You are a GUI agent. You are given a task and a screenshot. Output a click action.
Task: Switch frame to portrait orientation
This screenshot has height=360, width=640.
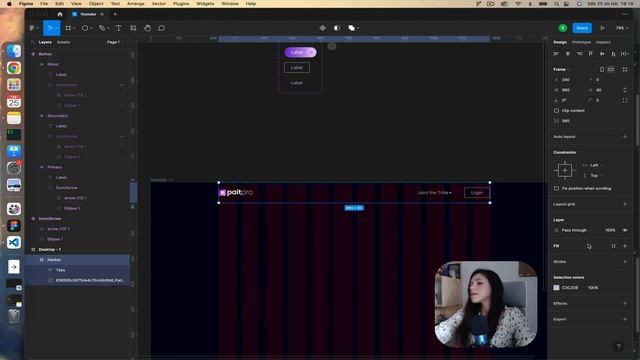click(x=602, y=69)
